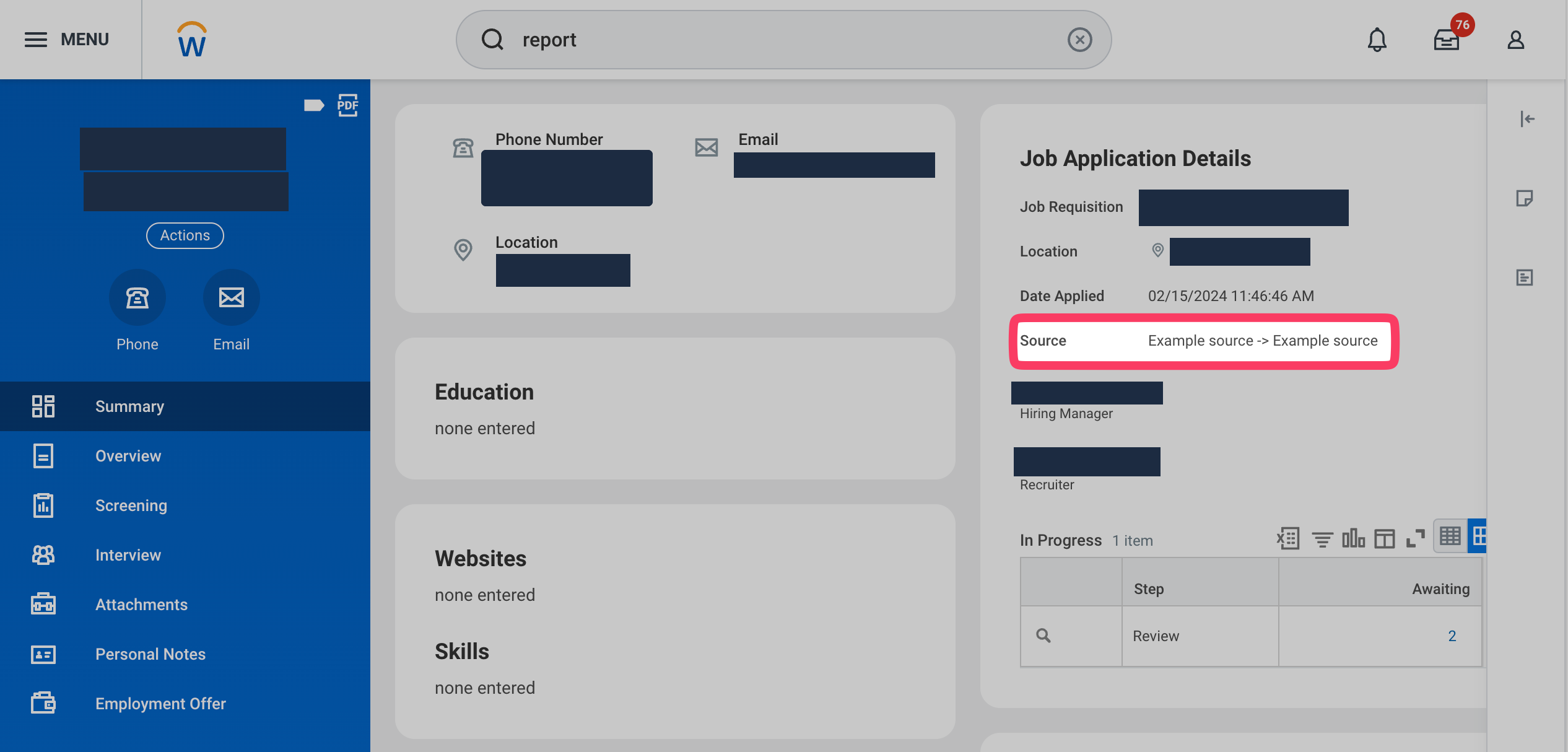Open filter icon on In Progress grid

click(x=1322, y=540)
